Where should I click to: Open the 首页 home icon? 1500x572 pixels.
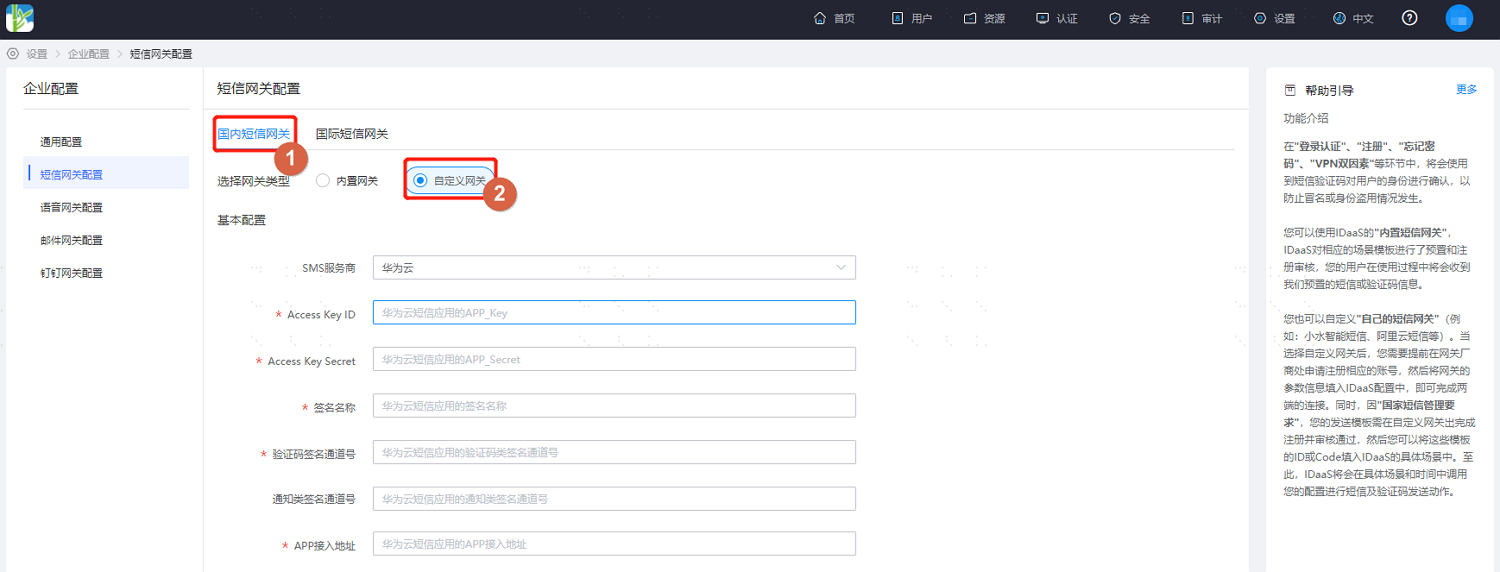[820, 19]
